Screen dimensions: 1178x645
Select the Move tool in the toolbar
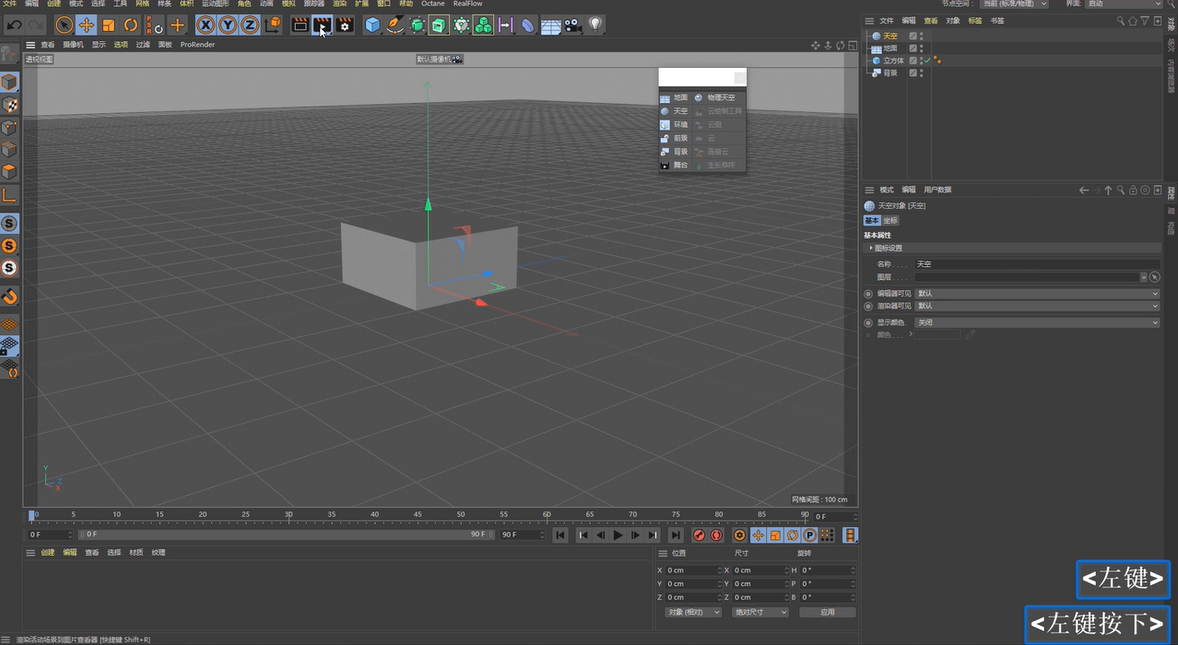(86, 23)
